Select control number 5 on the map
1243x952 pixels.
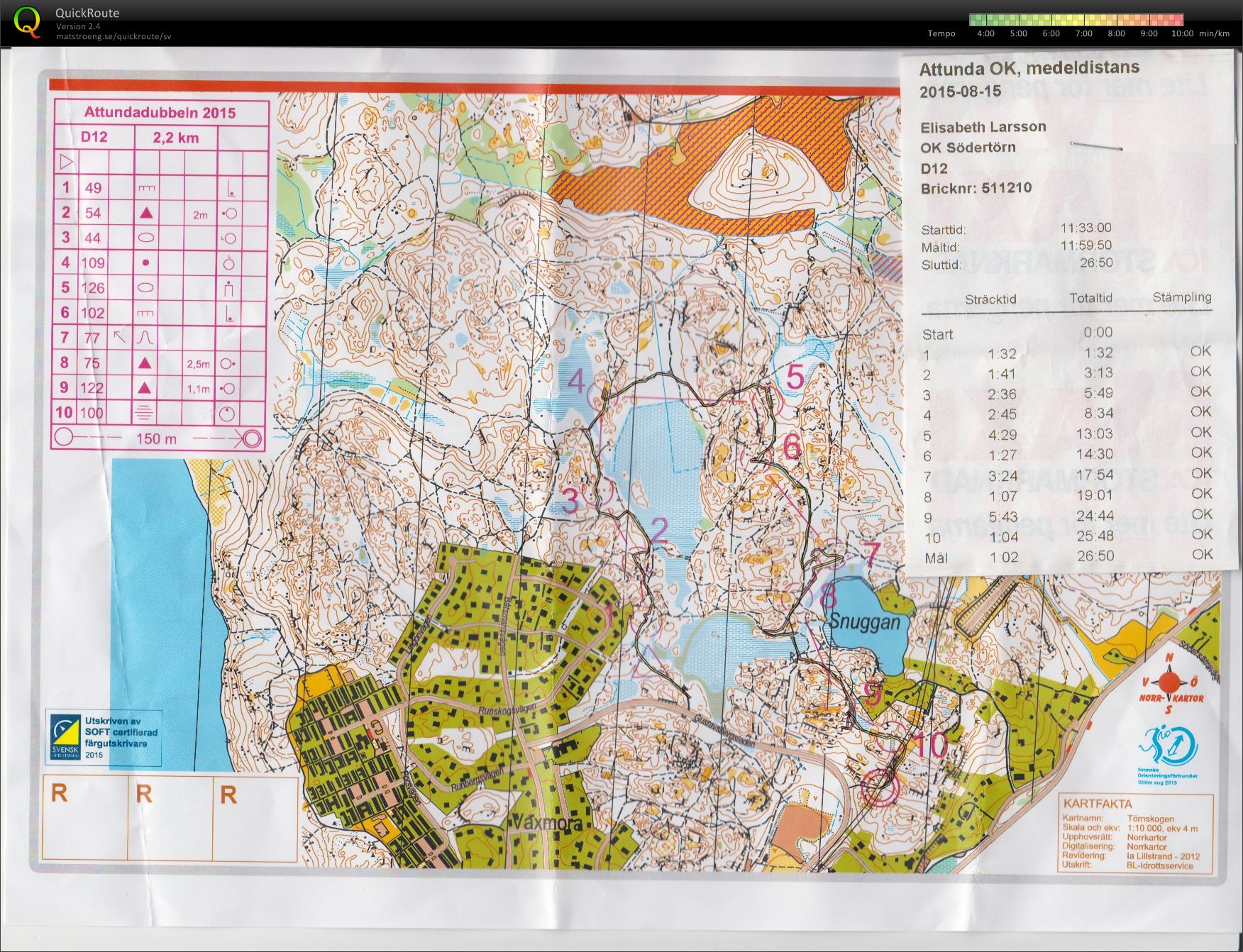pos(795,377)
